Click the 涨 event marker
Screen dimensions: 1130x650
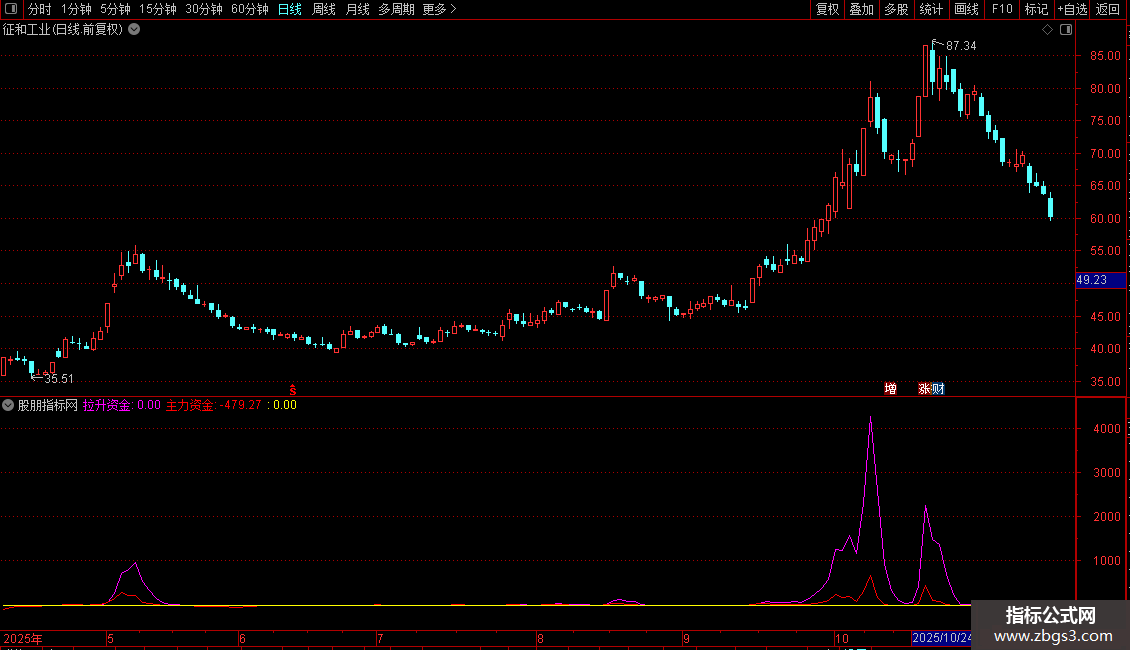point(925,389)
